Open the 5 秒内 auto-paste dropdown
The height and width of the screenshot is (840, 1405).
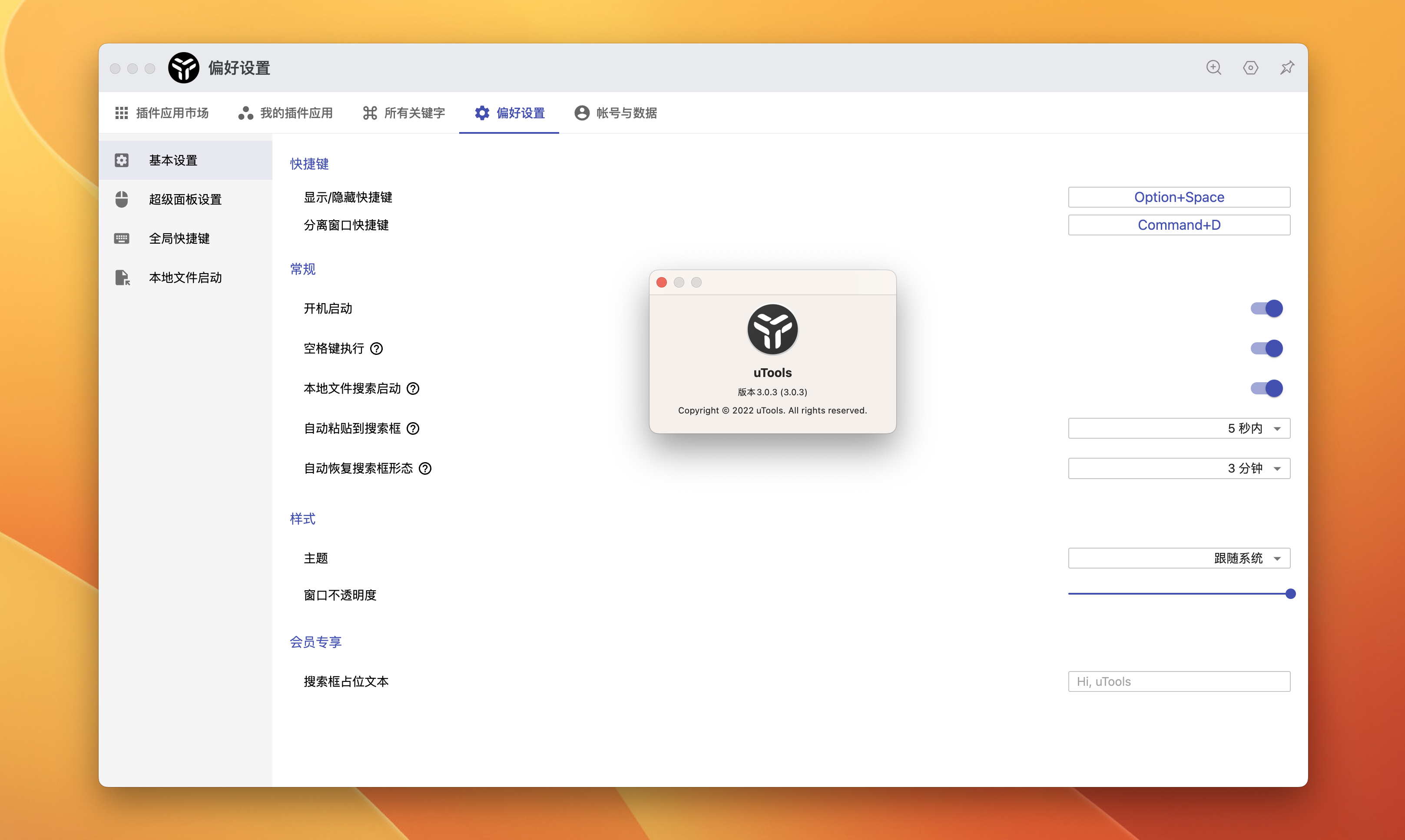point(1179,429)
